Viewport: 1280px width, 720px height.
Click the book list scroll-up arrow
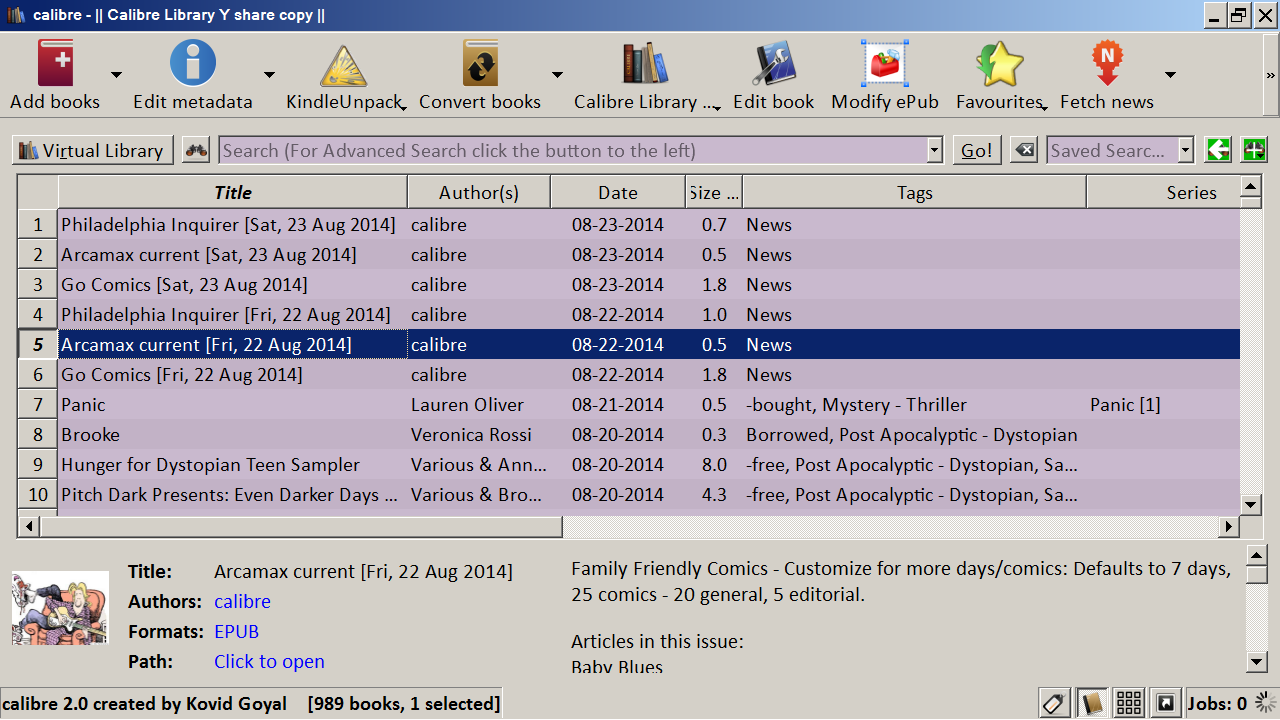[1250, 187]
